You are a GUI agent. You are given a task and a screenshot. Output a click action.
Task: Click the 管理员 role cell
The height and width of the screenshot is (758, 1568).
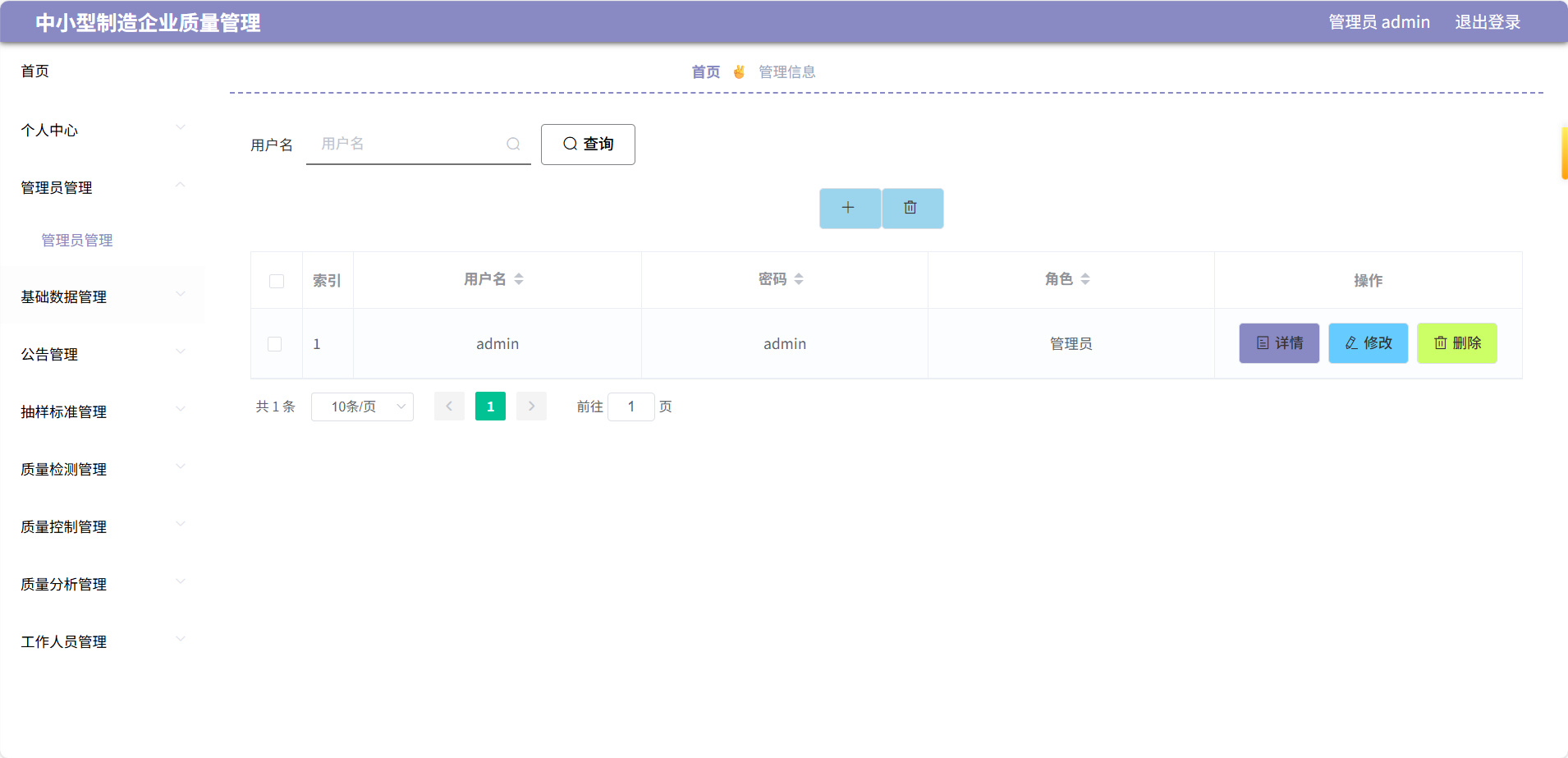click(x=1071, y=343)
